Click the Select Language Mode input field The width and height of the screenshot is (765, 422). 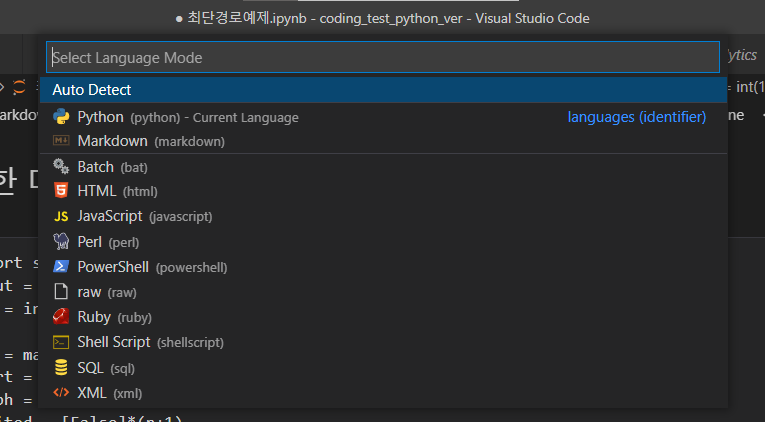click(383, 58)
